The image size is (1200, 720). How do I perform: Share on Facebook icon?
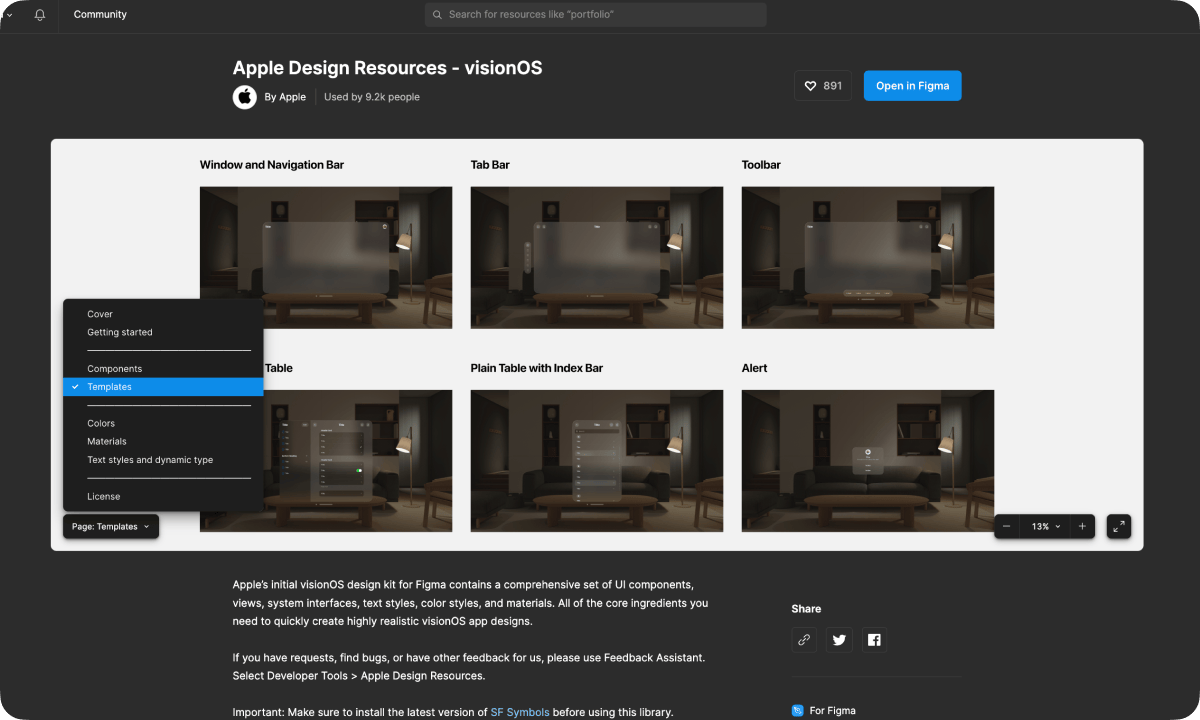pyautogui.click(x=874, y=640)
